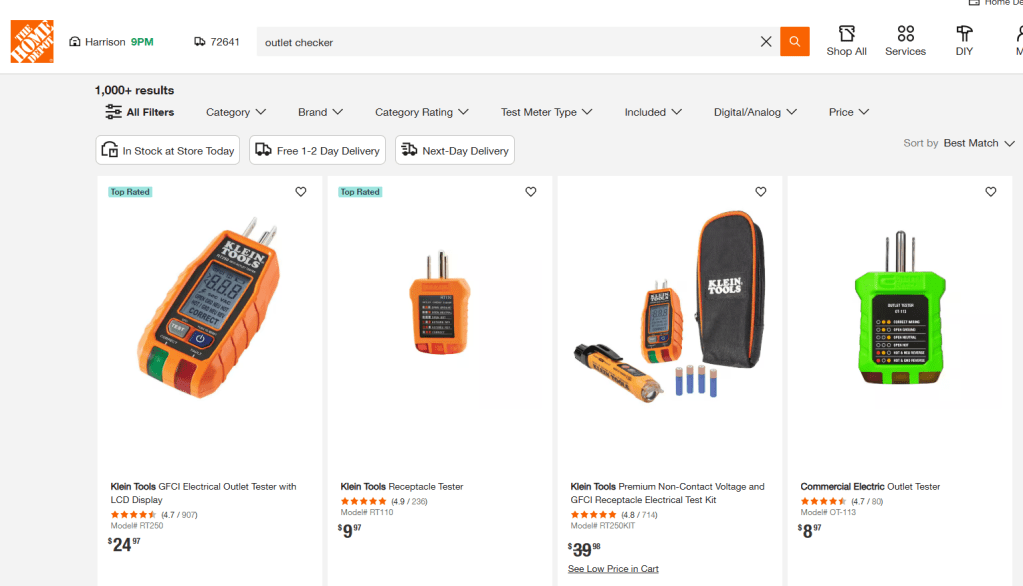Click See Low Price in Cart link
Image resolution: width=1023 pixels, height=586 pixels.
point(613,569)
